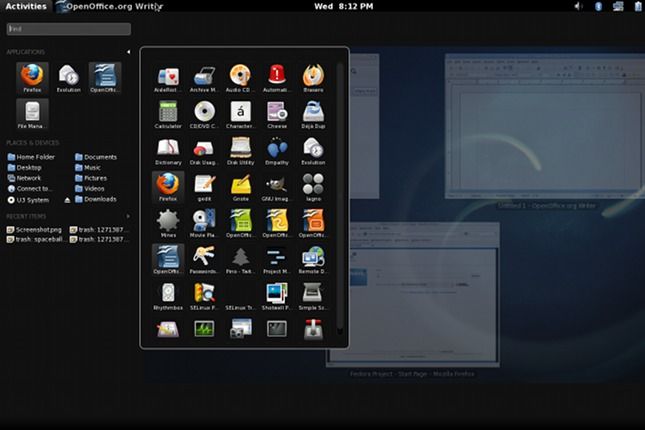Open Disk Utility
645x430 pixels.
(240, 151)
